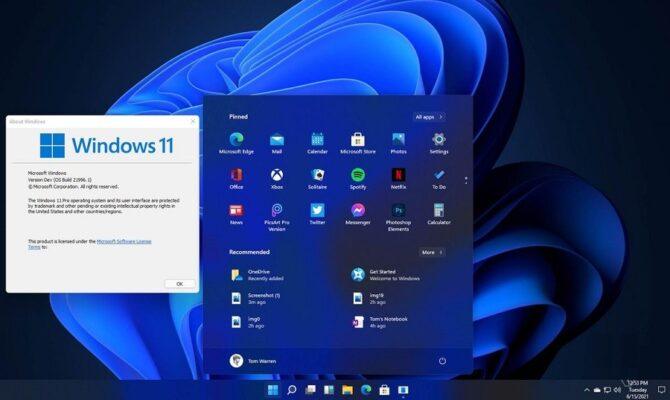Open the Settings gear app
670x400 pixels.
tap(438, 140)
